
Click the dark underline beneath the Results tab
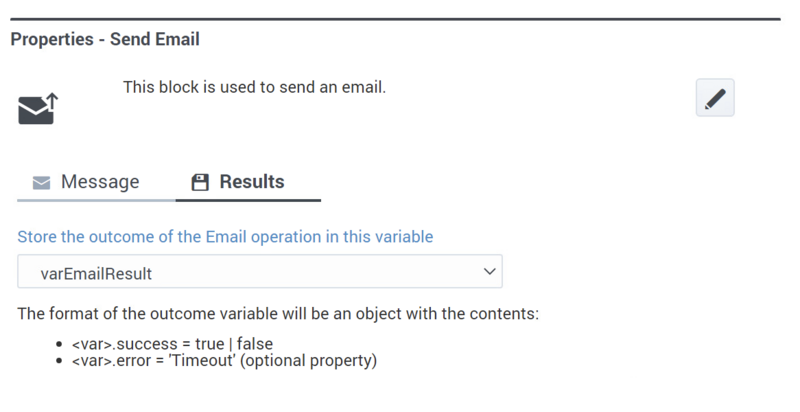(248, 200)
